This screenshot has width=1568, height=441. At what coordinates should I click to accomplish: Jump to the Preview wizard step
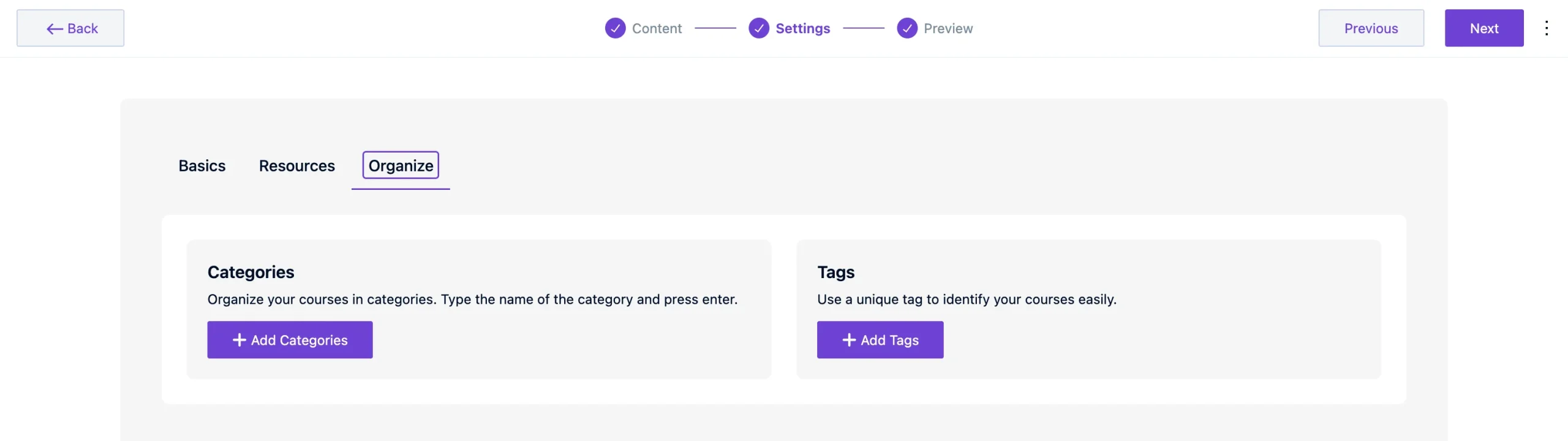[948, 28]
